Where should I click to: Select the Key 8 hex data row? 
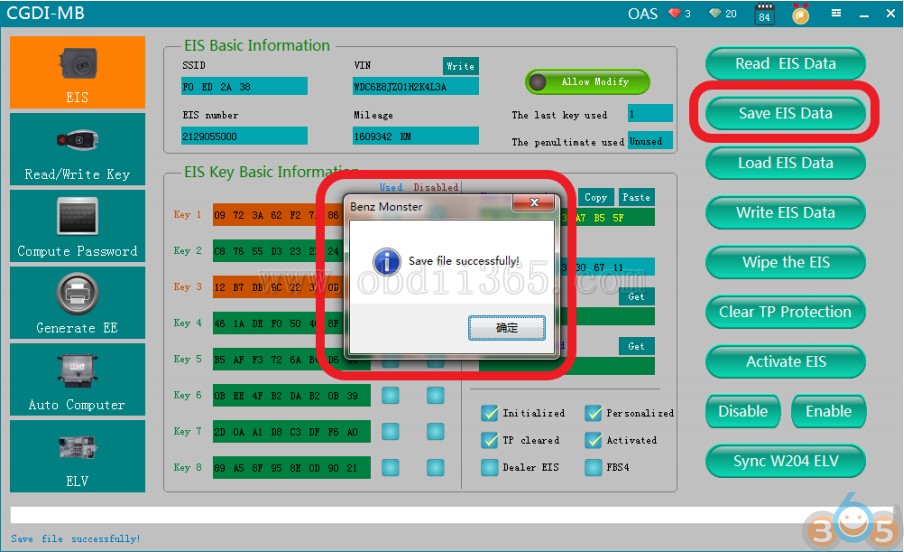point(292,468)
